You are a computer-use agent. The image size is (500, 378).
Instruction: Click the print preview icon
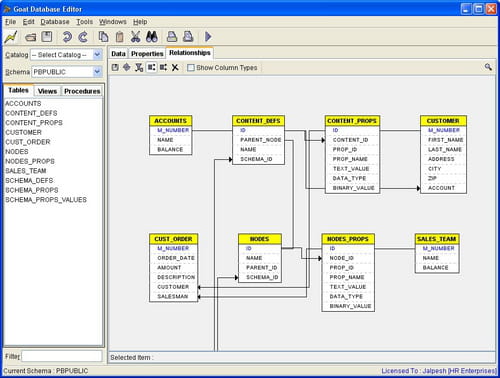click(188, 37)
